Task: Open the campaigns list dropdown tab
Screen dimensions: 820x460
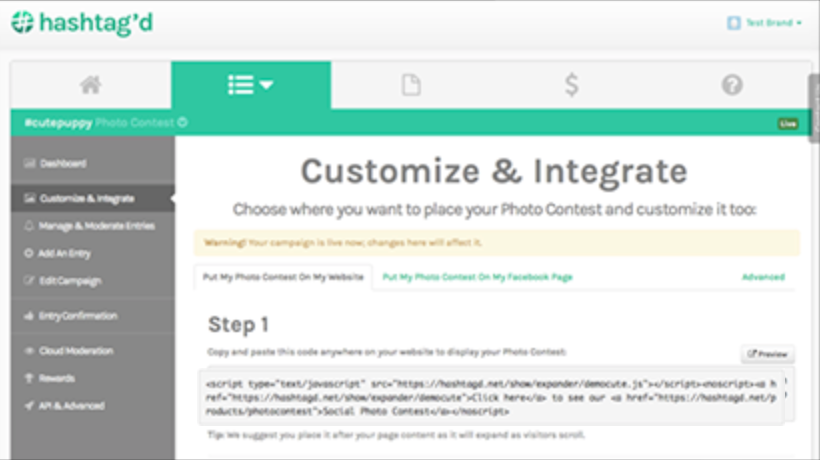Action: click(250, 85)
